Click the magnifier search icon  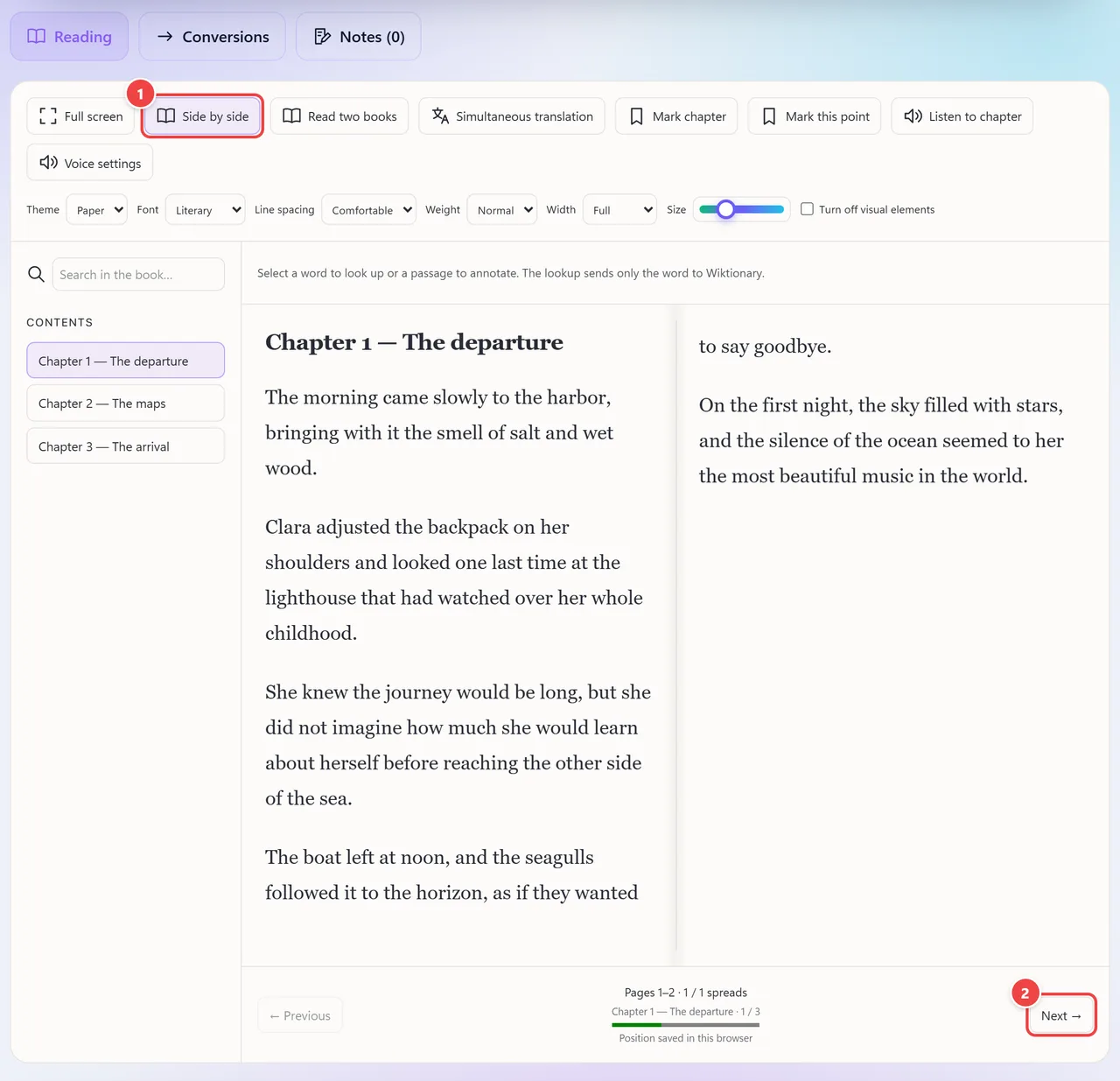pyautogui.click(x=36, y=274)
